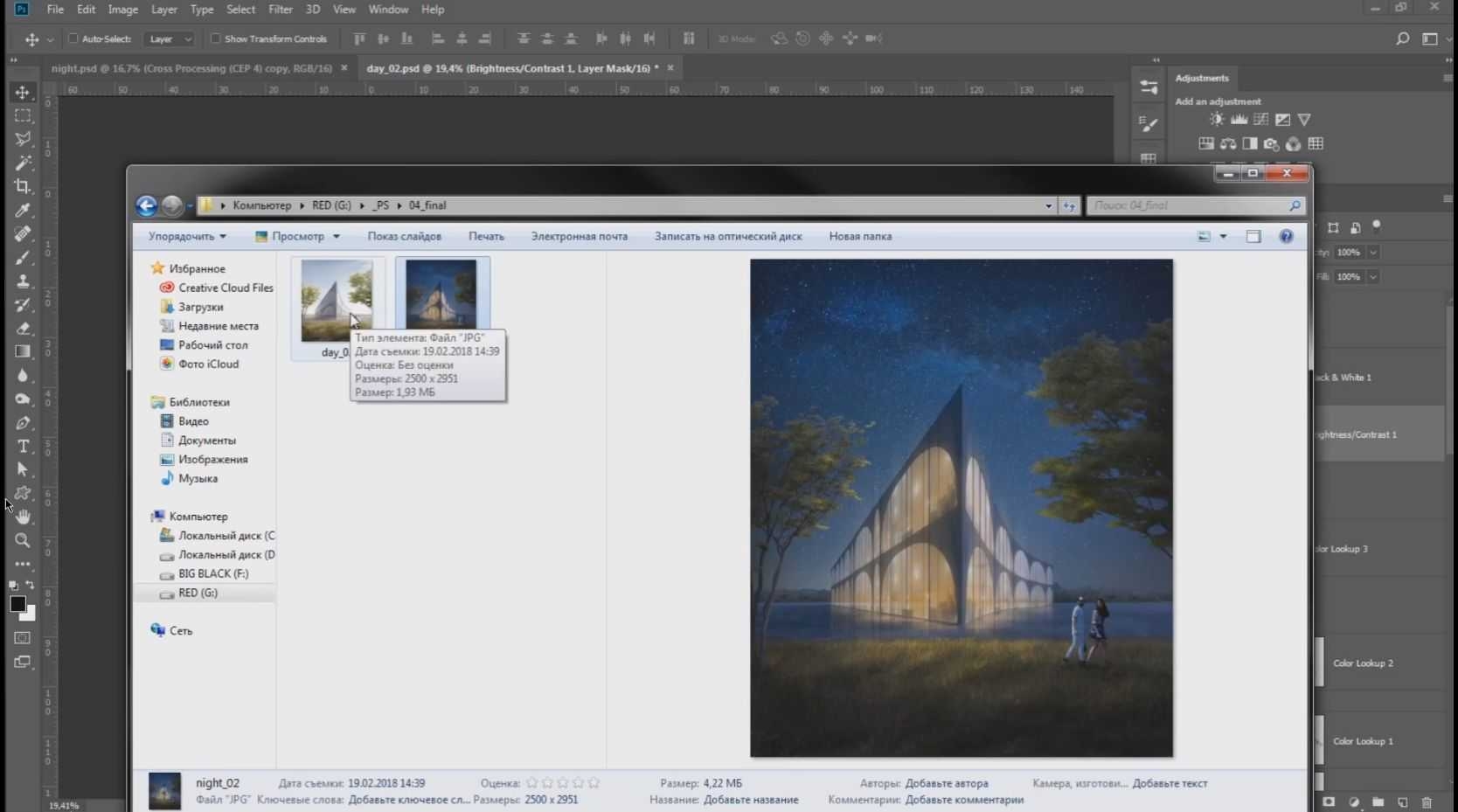Click Печать button in Explorer
This screenshot has width=1458, height=812.
[x=486, y=236]
